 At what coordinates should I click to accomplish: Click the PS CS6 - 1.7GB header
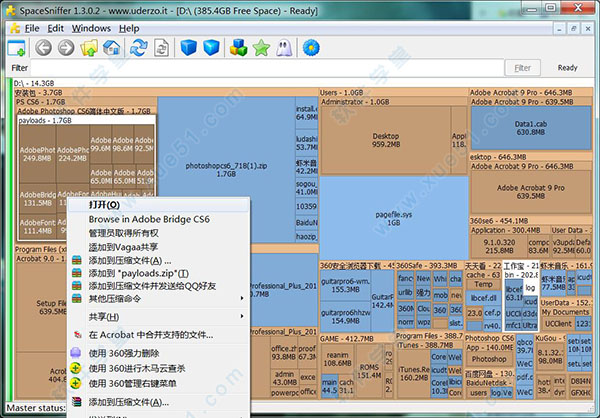click(x=86, y=102)
